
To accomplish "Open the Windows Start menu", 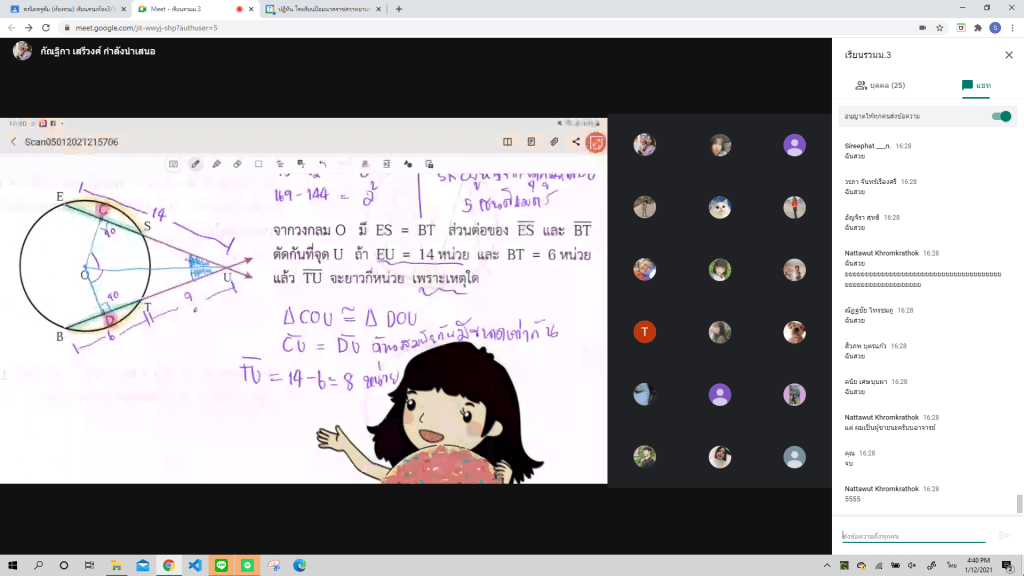I will [x=12, y=565].
